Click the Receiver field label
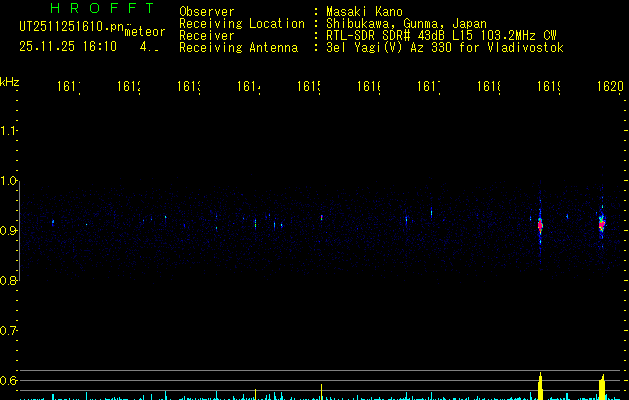 click(x=207, y=36)
